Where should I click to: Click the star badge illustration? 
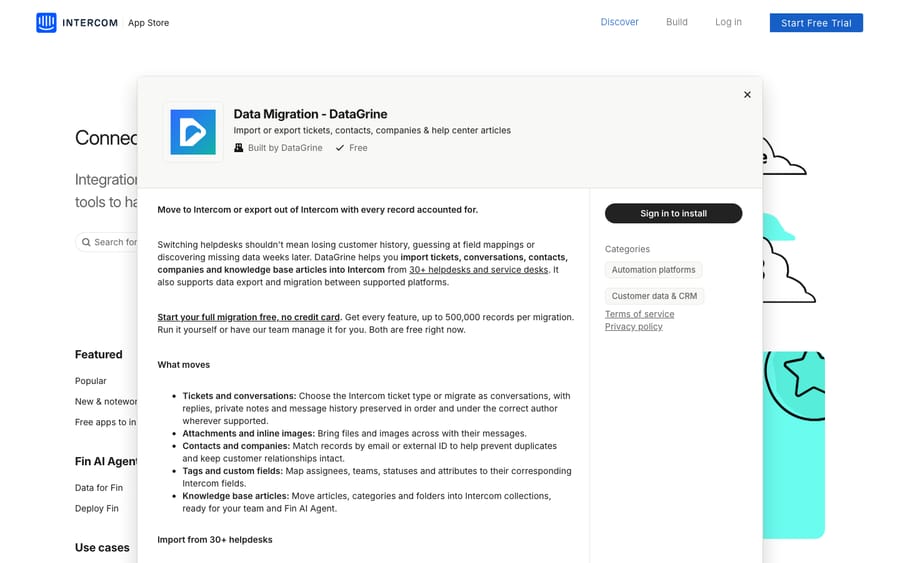click(x=795, y=386)
